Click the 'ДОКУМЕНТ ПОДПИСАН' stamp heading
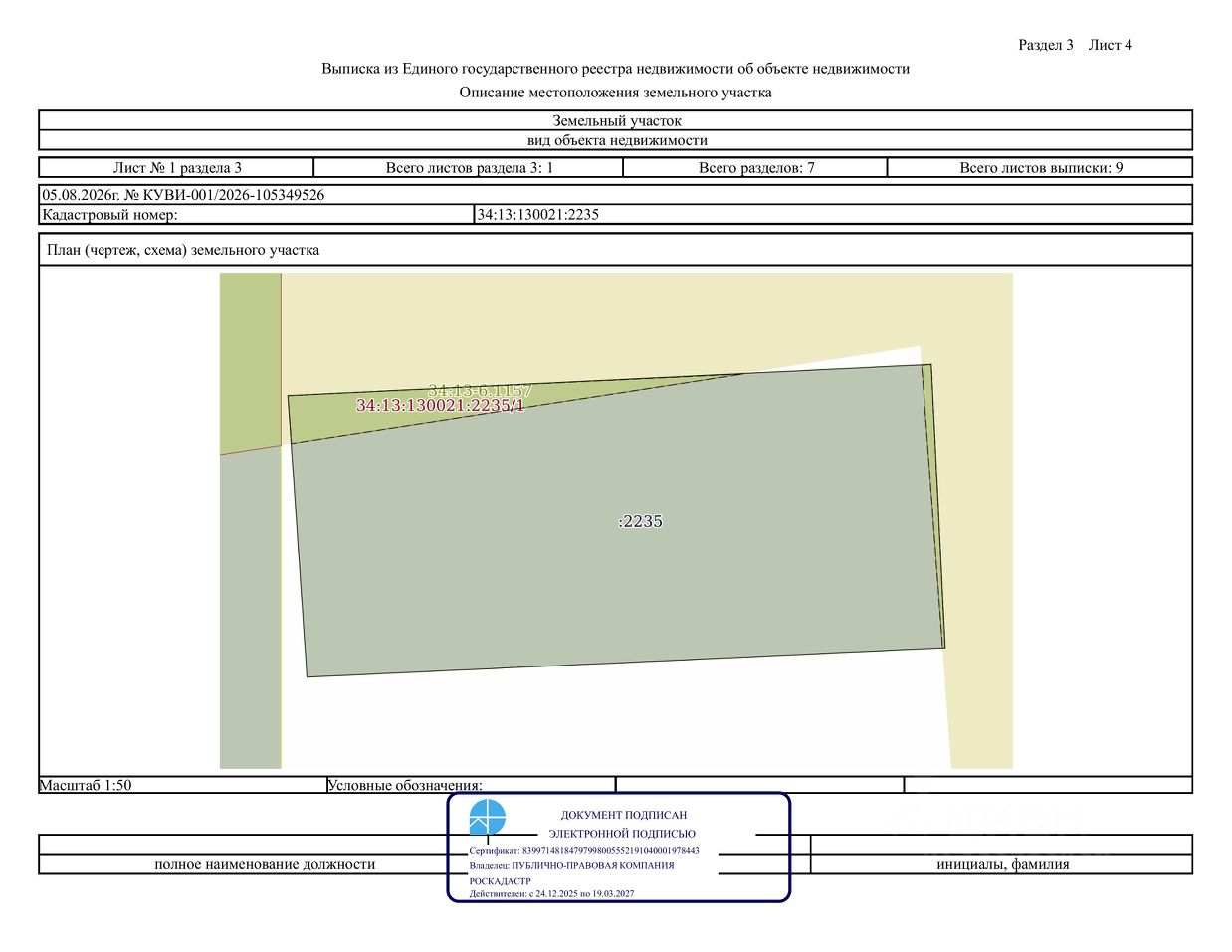Viewport: 1232px width, 952px height. 624,815
